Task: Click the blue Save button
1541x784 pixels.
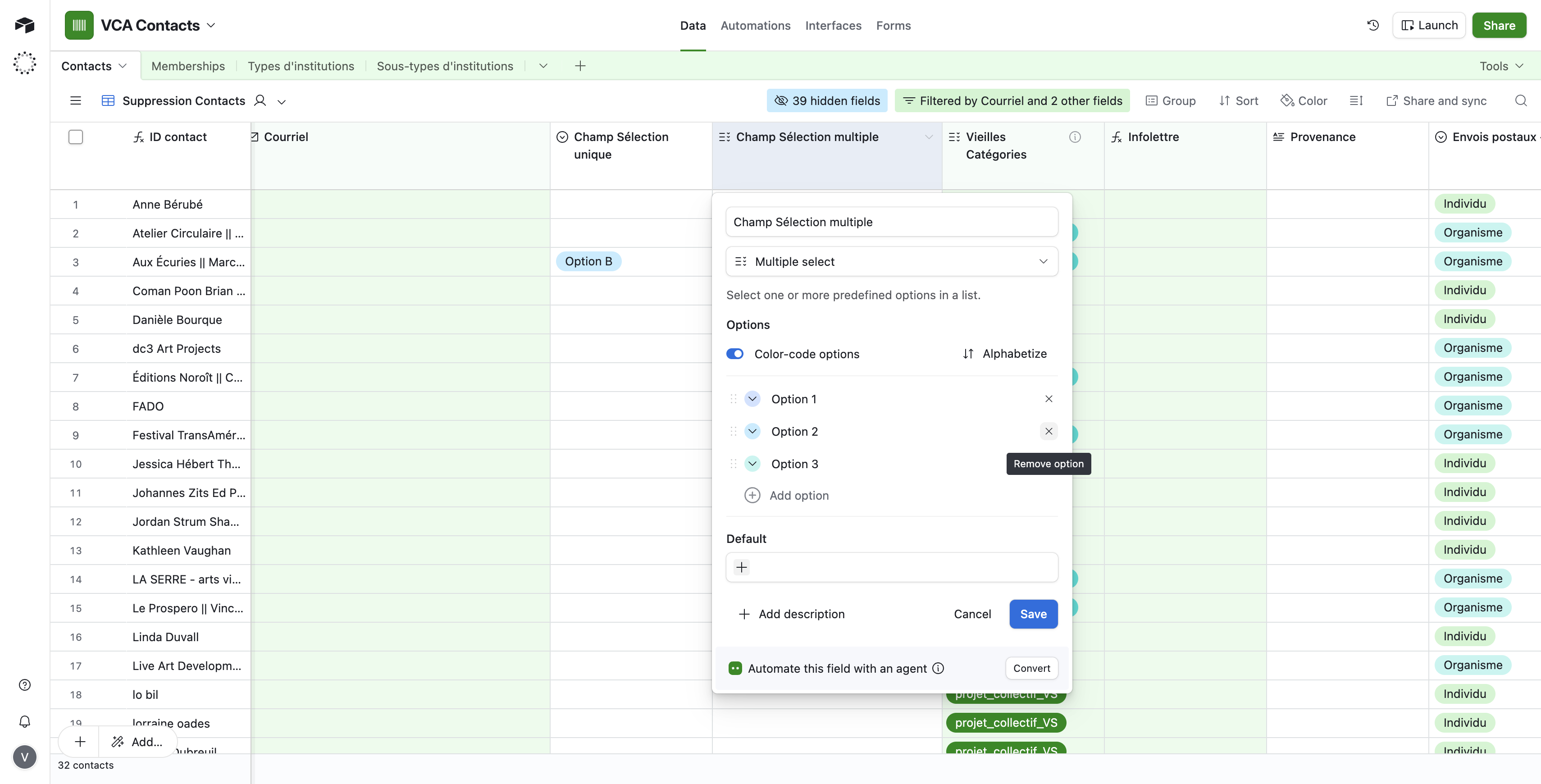Action: tap(1033, 614)
